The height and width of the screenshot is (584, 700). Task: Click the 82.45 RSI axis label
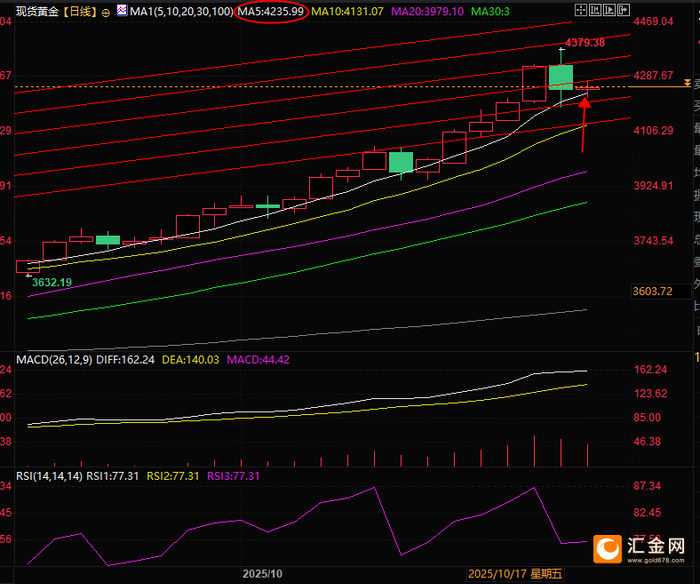[x=647, y=512]
